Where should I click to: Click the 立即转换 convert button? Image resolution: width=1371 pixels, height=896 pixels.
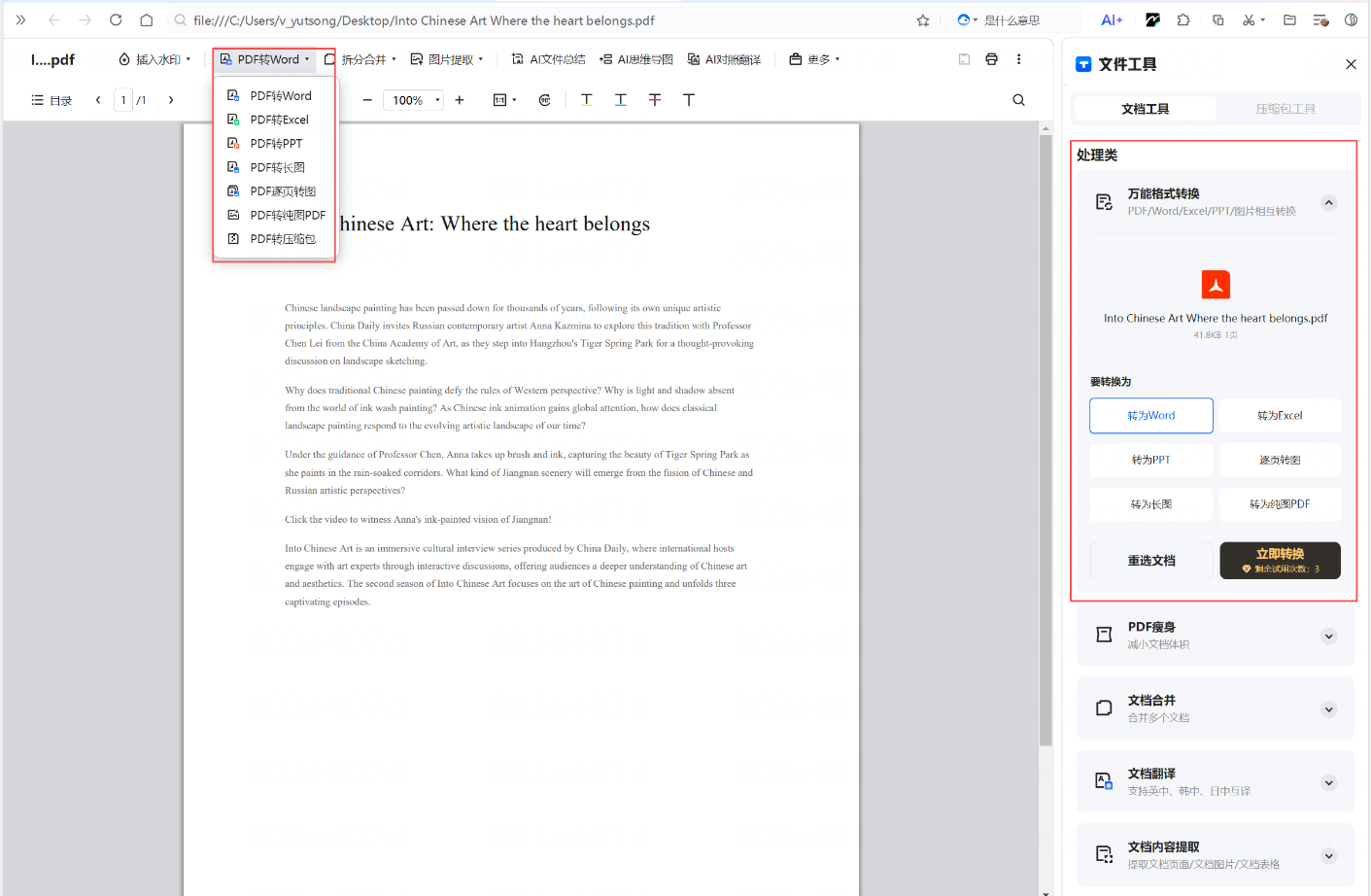(1280, 561)
